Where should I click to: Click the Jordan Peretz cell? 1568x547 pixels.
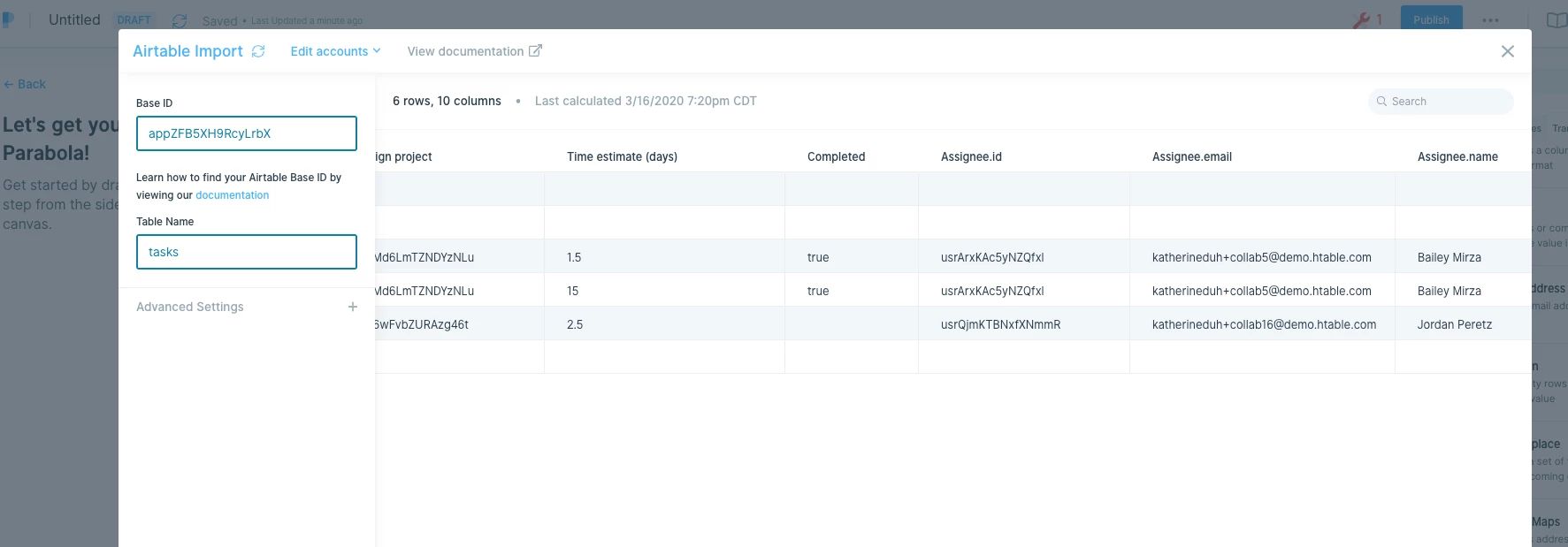[x=1463, y=324]
